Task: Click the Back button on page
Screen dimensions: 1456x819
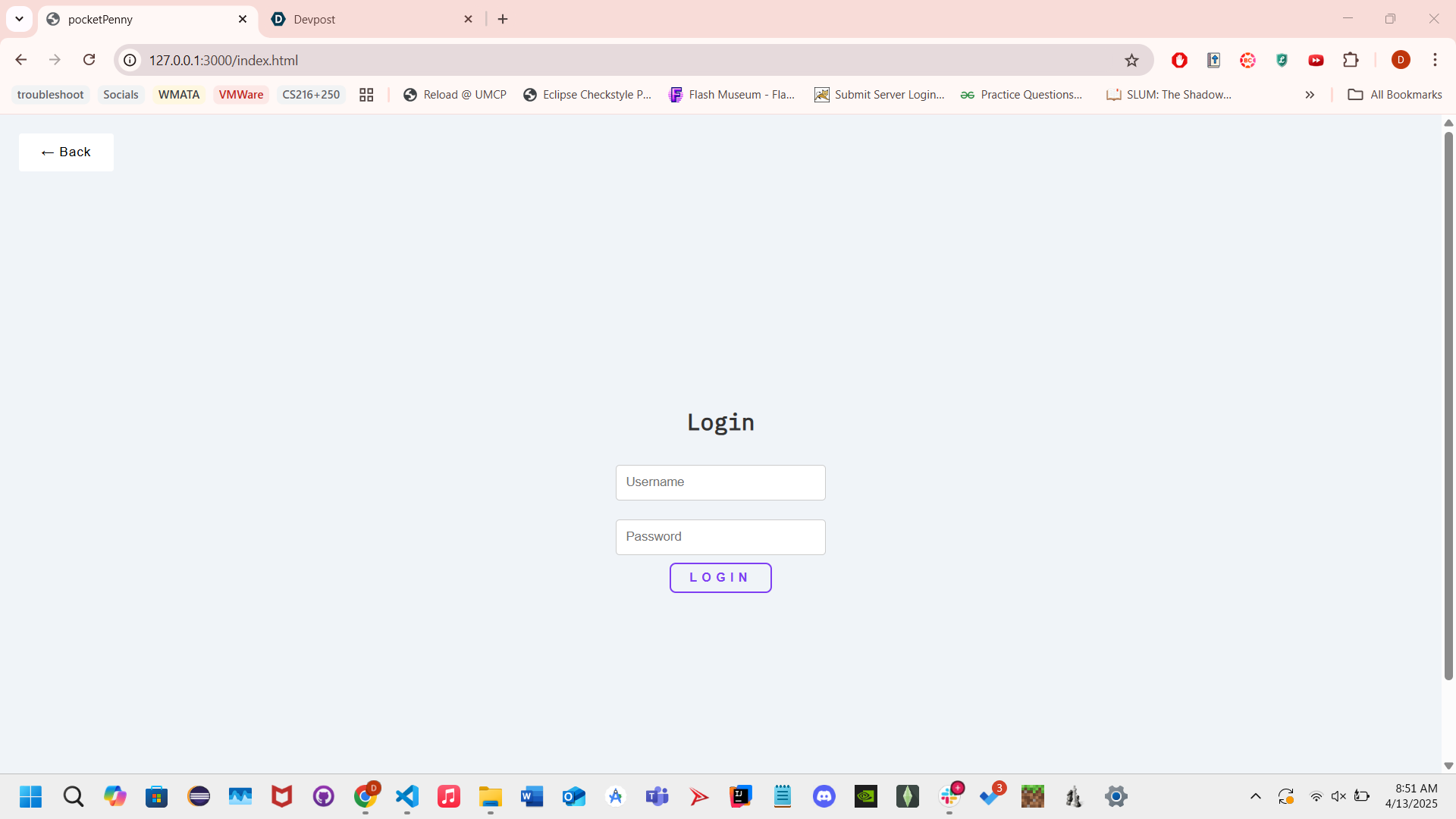Action: (x=66, y=152)
